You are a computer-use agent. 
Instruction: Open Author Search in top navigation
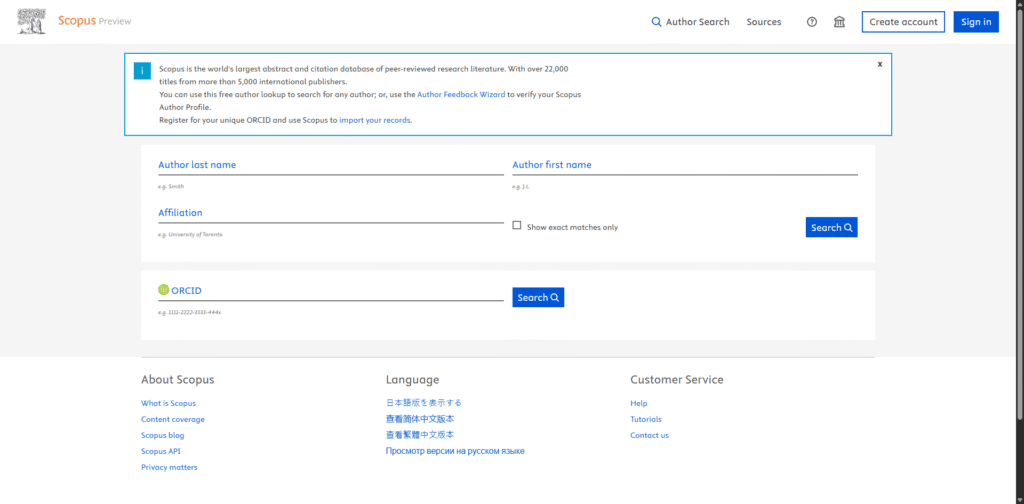pos(690,22)
